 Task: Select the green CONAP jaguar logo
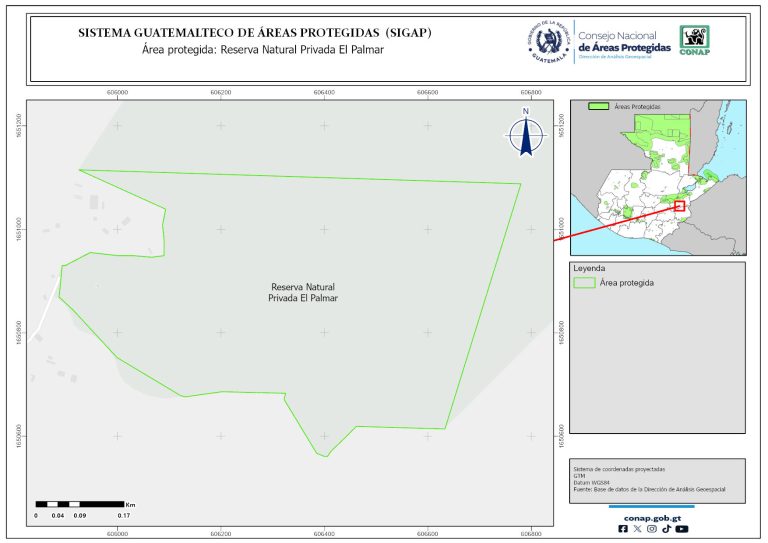pos(697,40)
